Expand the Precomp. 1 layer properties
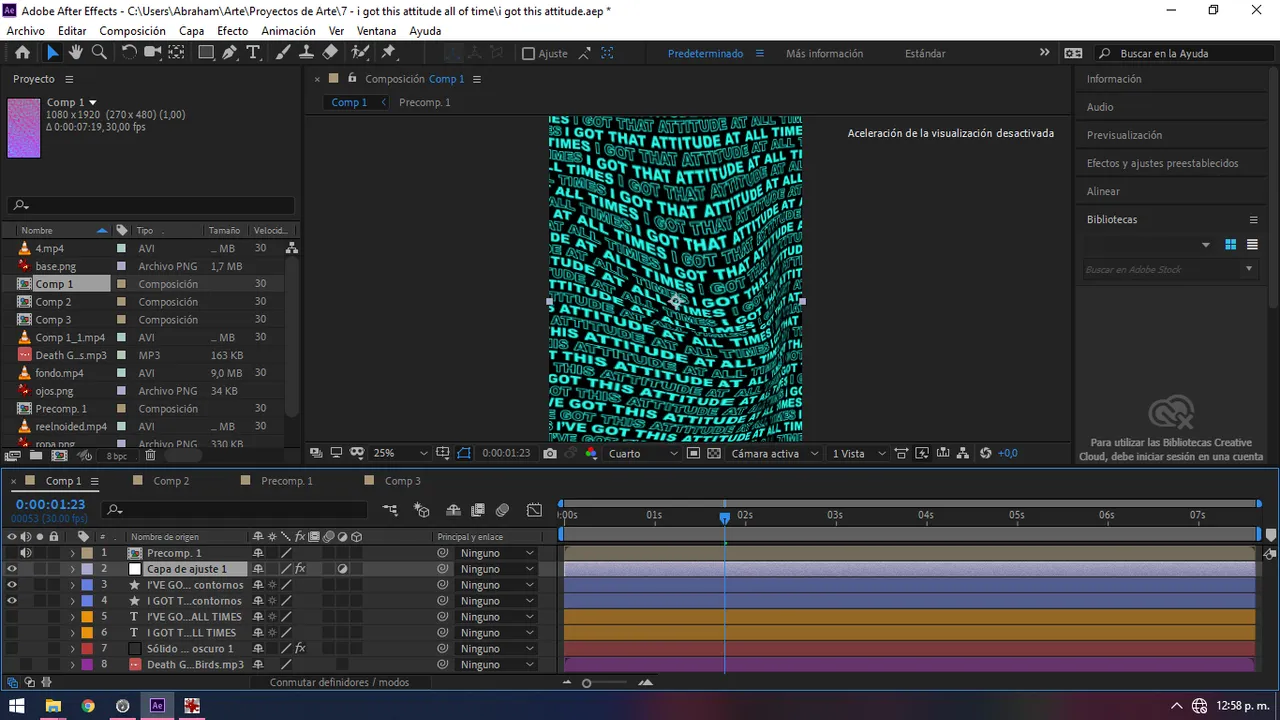This screenshot has height=720, width=1280. pyautogui.click(x=72, y=553)
